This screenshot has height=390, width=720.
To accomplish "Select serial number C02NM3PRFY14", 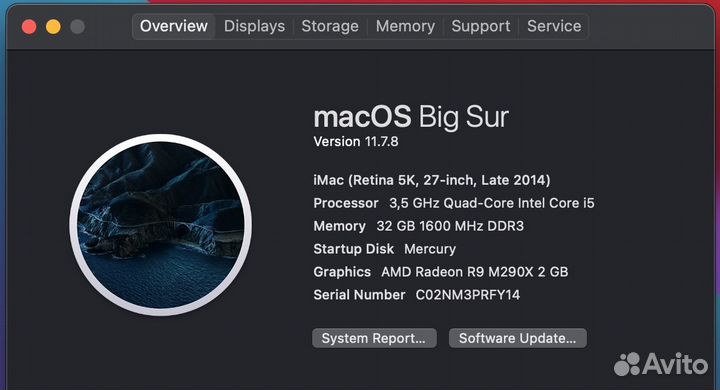I will pyautogui.click(x=467, y=295).
